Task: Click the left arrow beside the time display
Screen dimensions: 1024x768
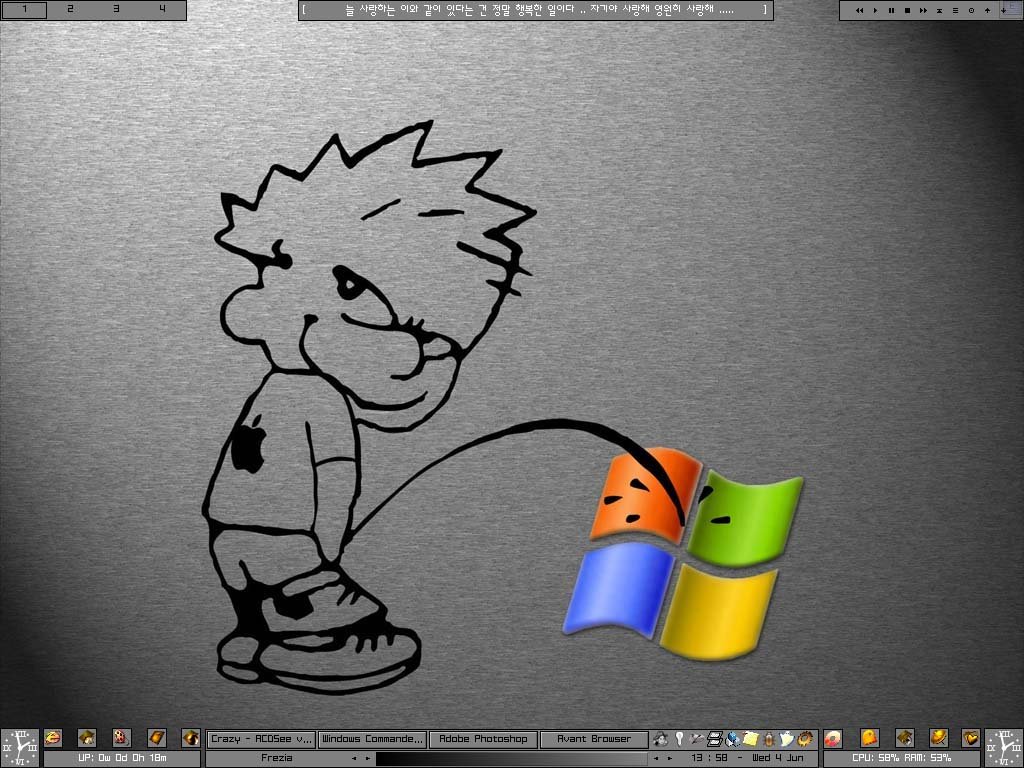Action: (656, 759)
